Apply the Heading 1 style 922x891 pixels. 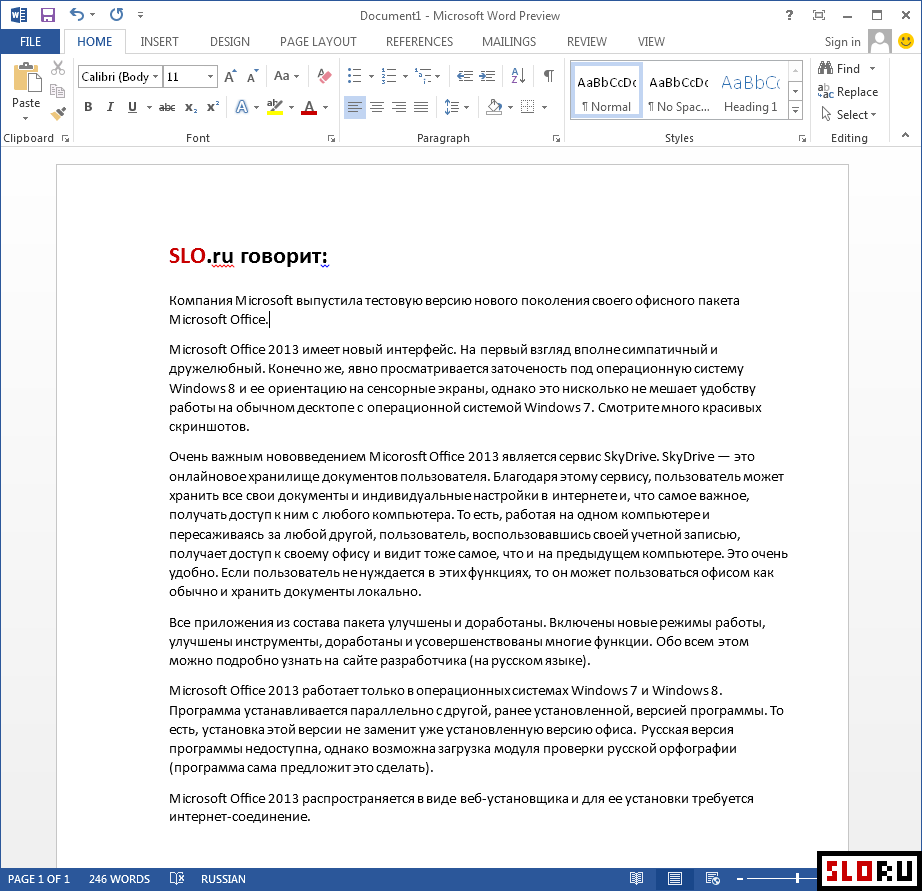[751, 92]
